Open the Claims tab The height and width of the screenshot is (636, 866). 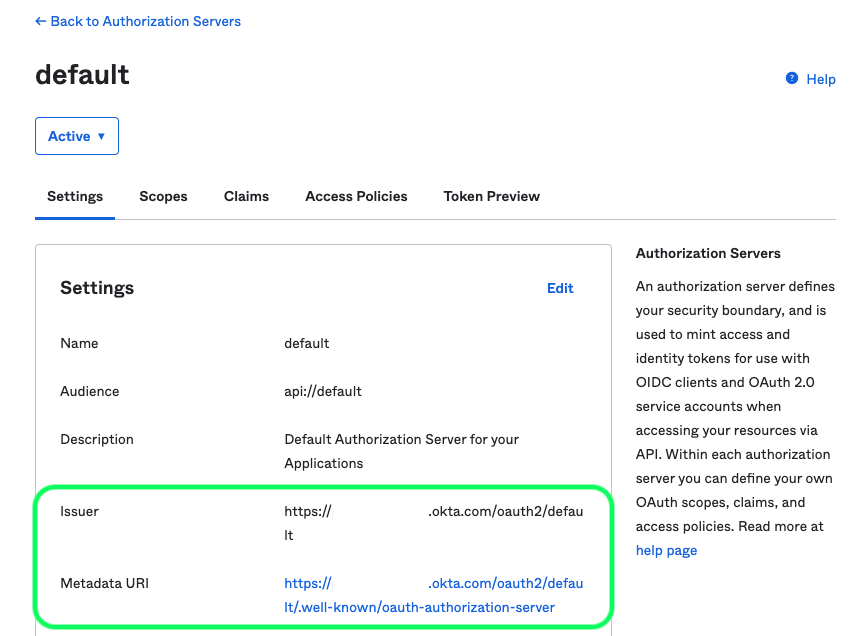coord(246,196)
